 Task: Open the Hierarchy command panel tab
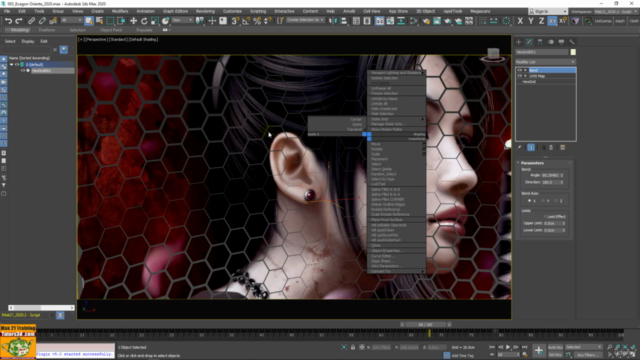540,42
